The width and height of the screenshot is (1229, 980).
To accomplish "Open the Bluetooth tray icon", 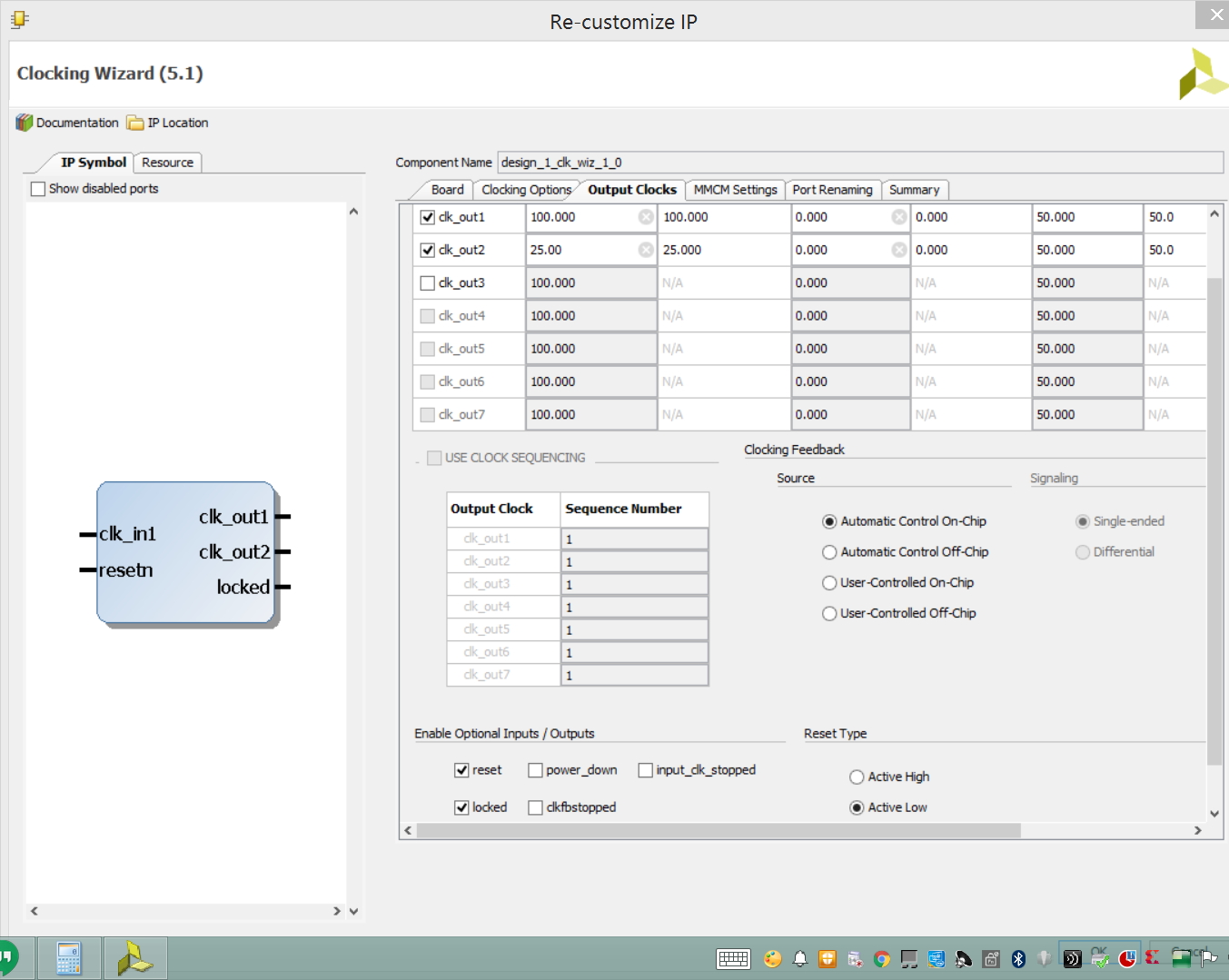I will [1018, 959].
